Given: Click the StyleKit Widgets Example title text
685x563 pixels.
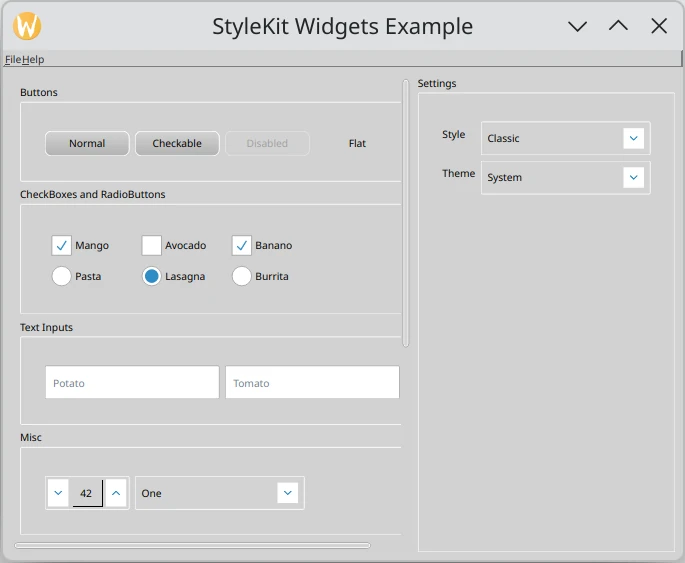Looking at the screenshot, I should tap(342, 26).
